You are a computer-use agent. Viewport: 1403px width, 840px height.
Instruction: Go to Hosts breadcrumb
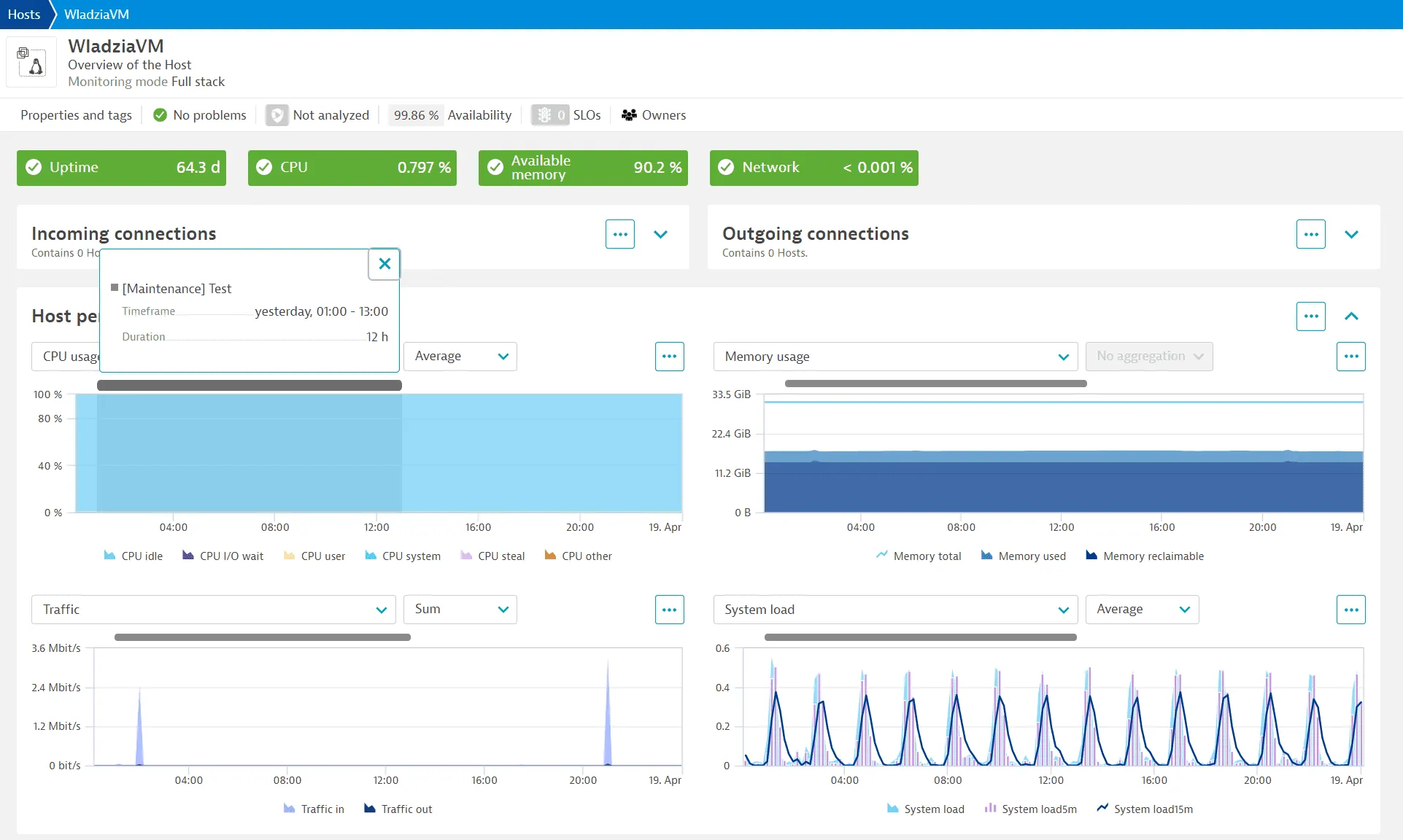(x=24, y=15)
